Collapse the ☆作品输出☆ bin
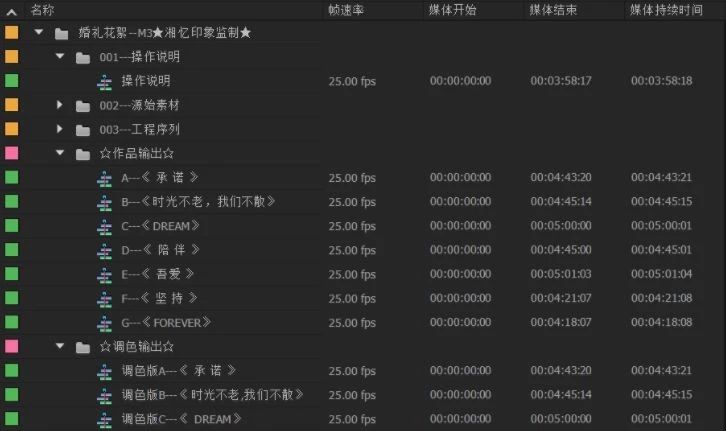726x431 pixels. point(60,152)
